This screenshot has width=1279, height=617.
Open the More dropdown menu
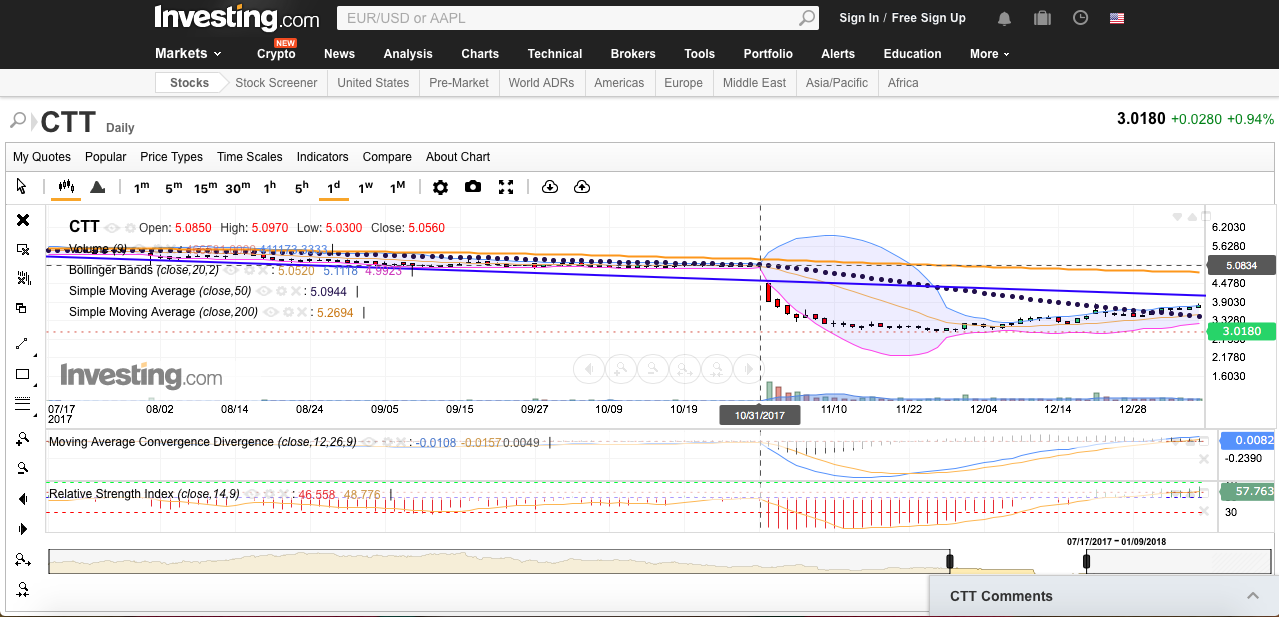(989, 54)
